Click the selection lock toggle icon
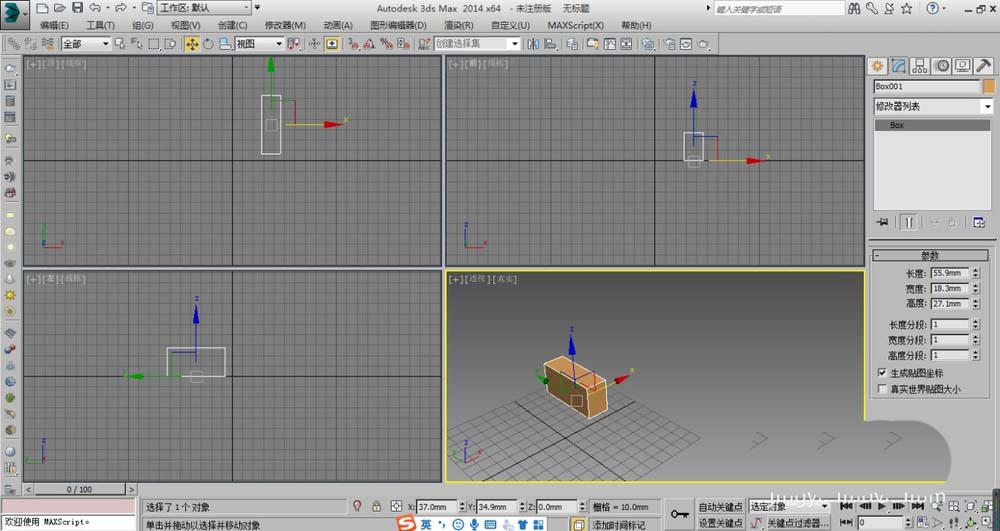This screenshot has width=1000, height=531. pos(376,507)
